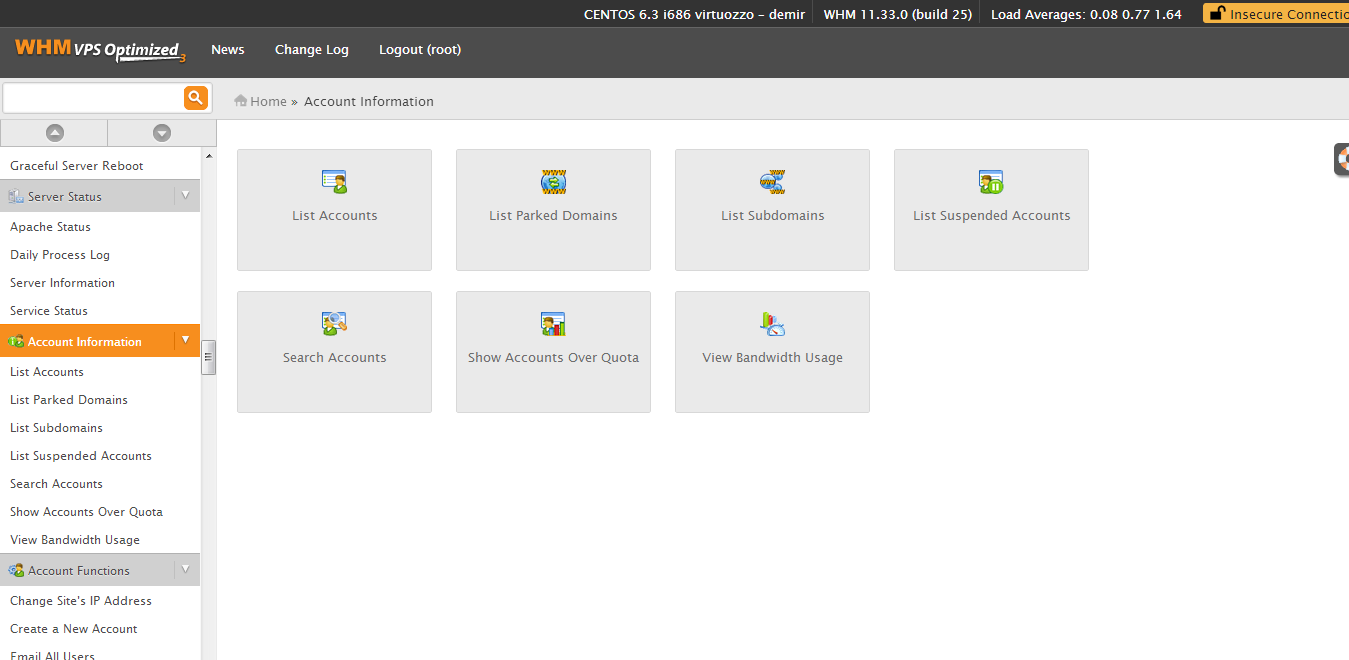Open the Change Log menu item
Viewport: 1349px width, 660px height.
pyautogui.click(x=312, y=50)
